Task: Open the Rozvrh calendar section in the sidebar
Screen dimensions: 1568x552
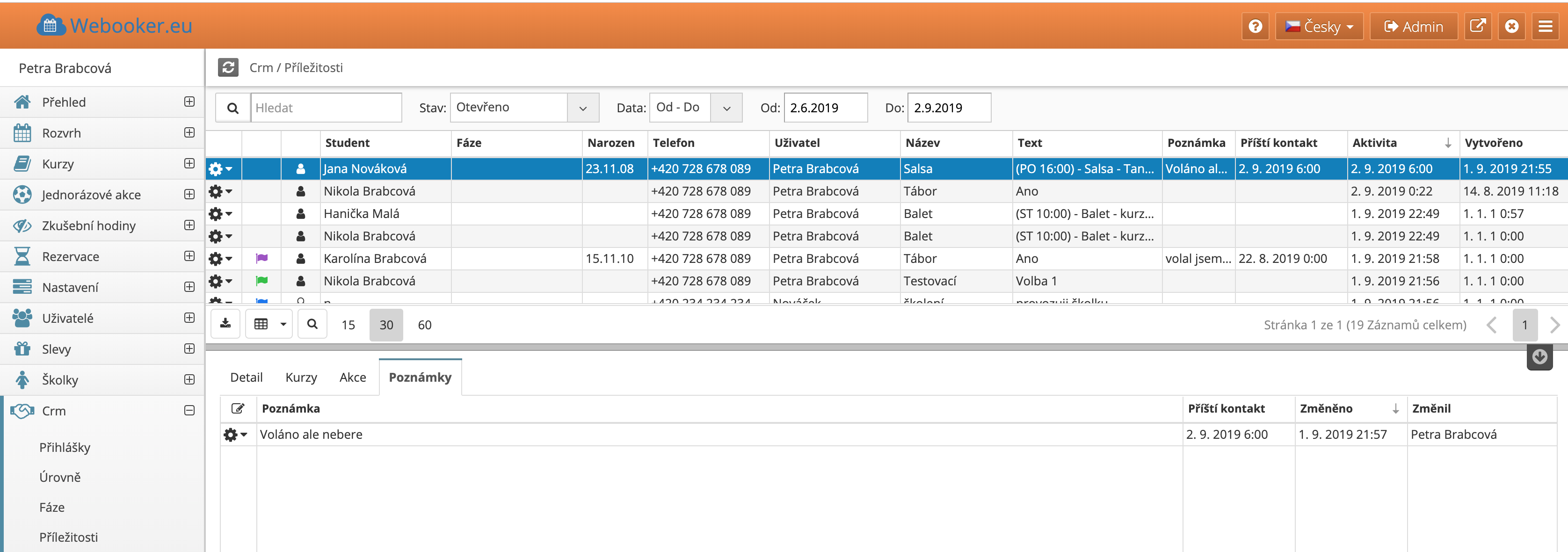Action: click(61, 133)
